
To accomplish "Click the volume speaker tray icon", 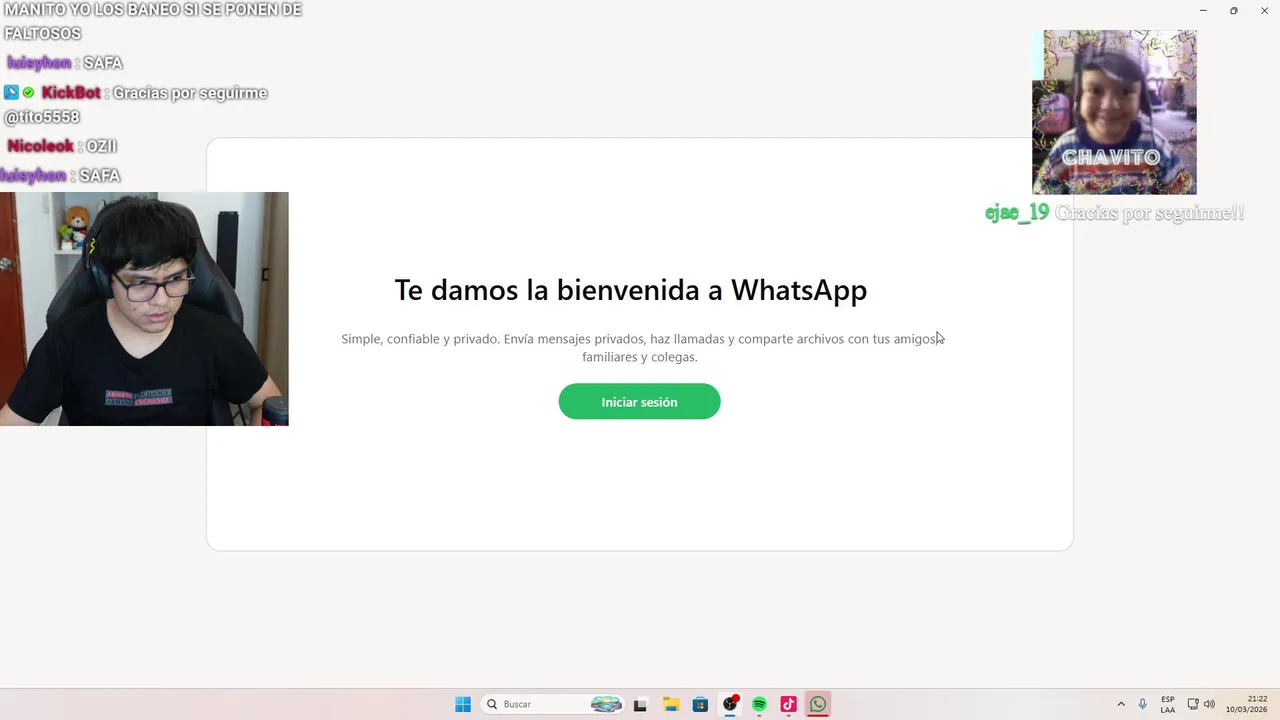I will 1209,704.
